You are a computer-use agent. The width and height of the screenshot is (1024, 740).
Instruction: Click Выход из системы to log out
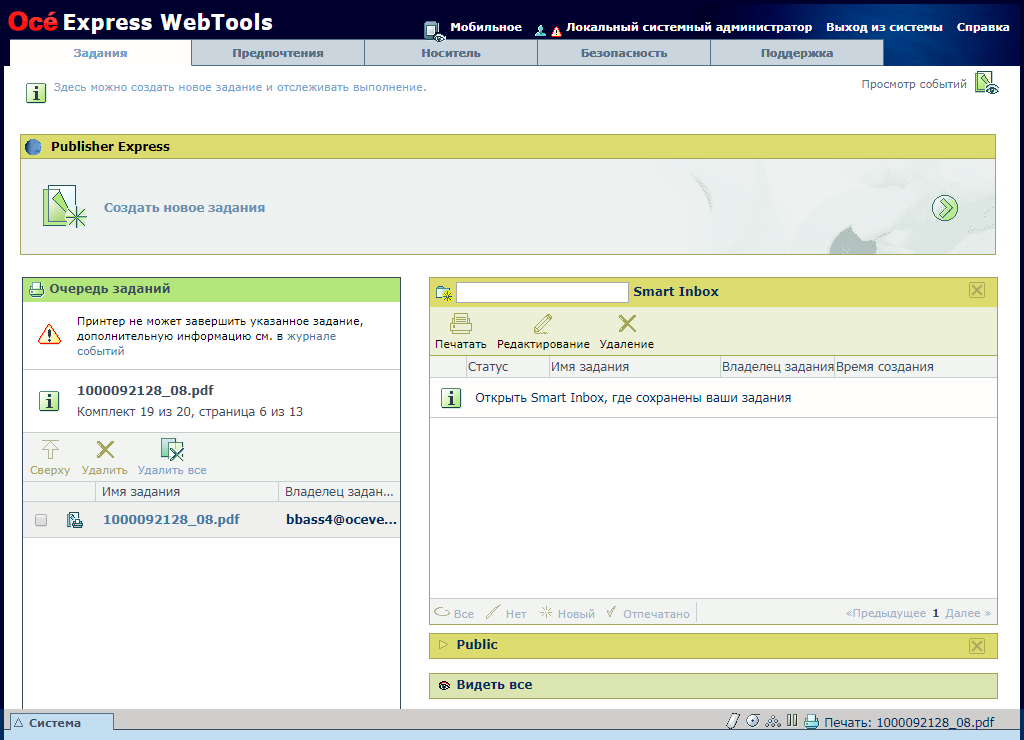[884, 27]
